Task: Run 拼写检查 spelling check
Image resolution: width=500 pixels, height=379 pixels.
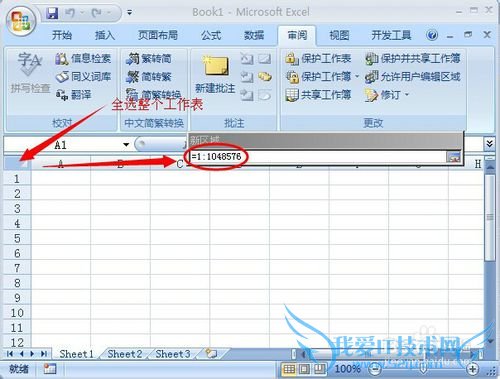Action: click(30, 73)
